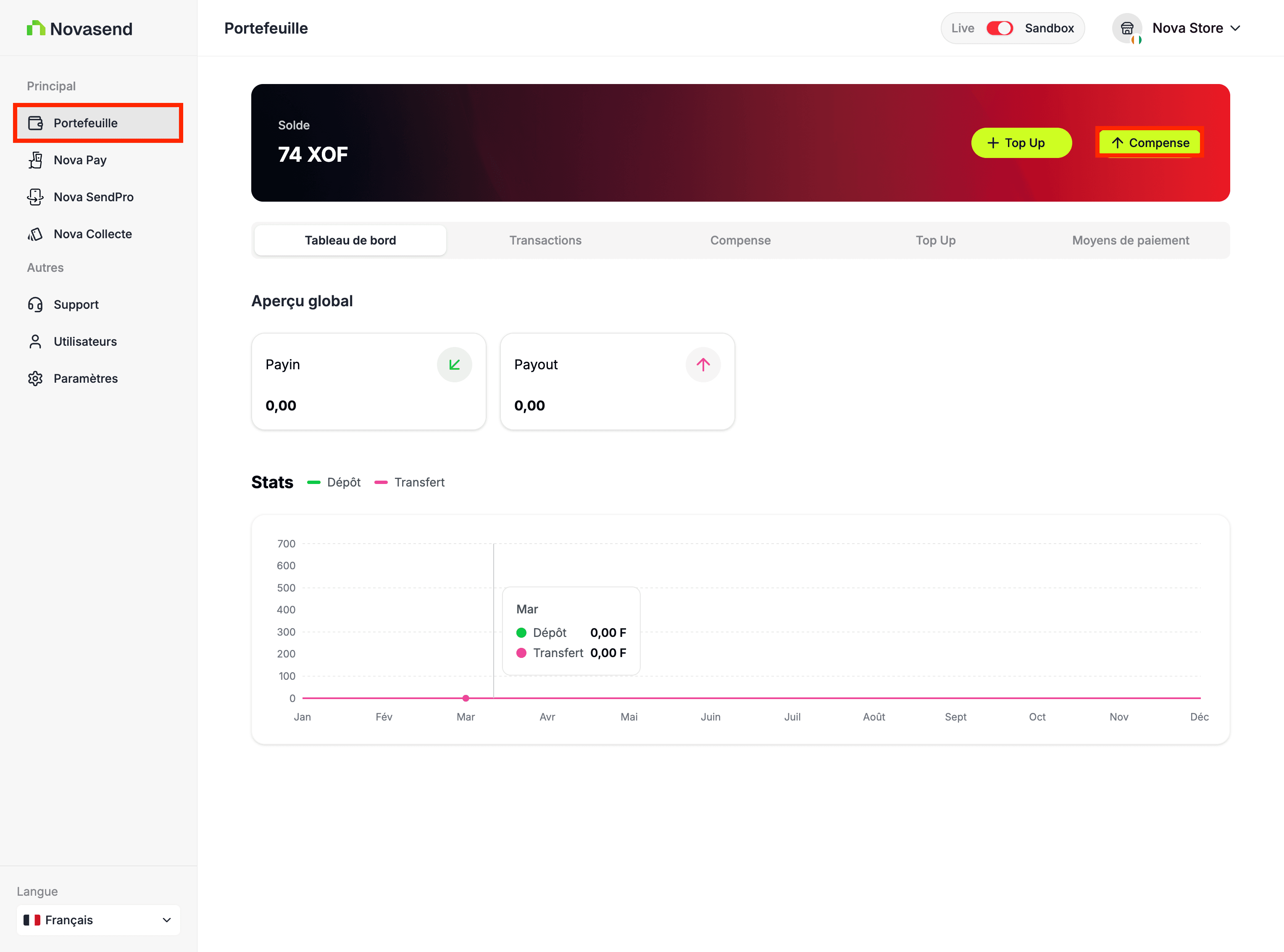Image resolution: width=1284 pixels, height=952 pixels.
Task: Click the Dépôt 0,00 F tooltip value
Action: (608, 633)
